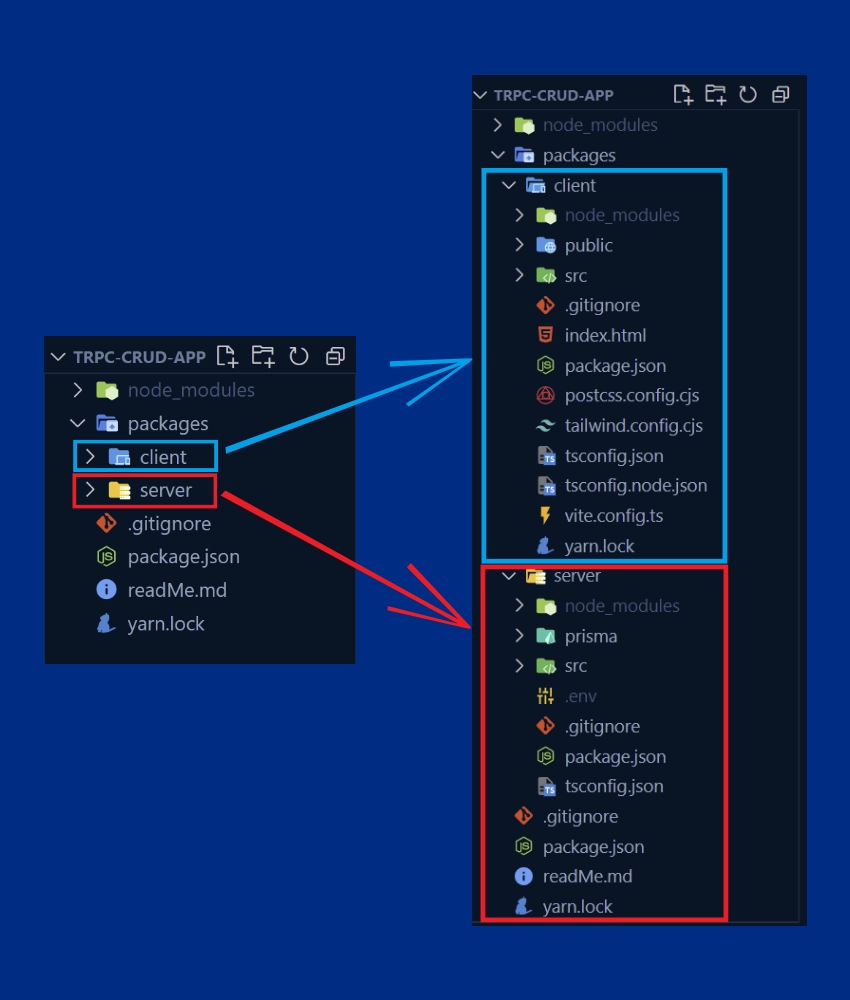The width and height of the screenshot is (850, 1000).
Task: Click New File icon in left explorer panel
Action: (x=227, y=356)
